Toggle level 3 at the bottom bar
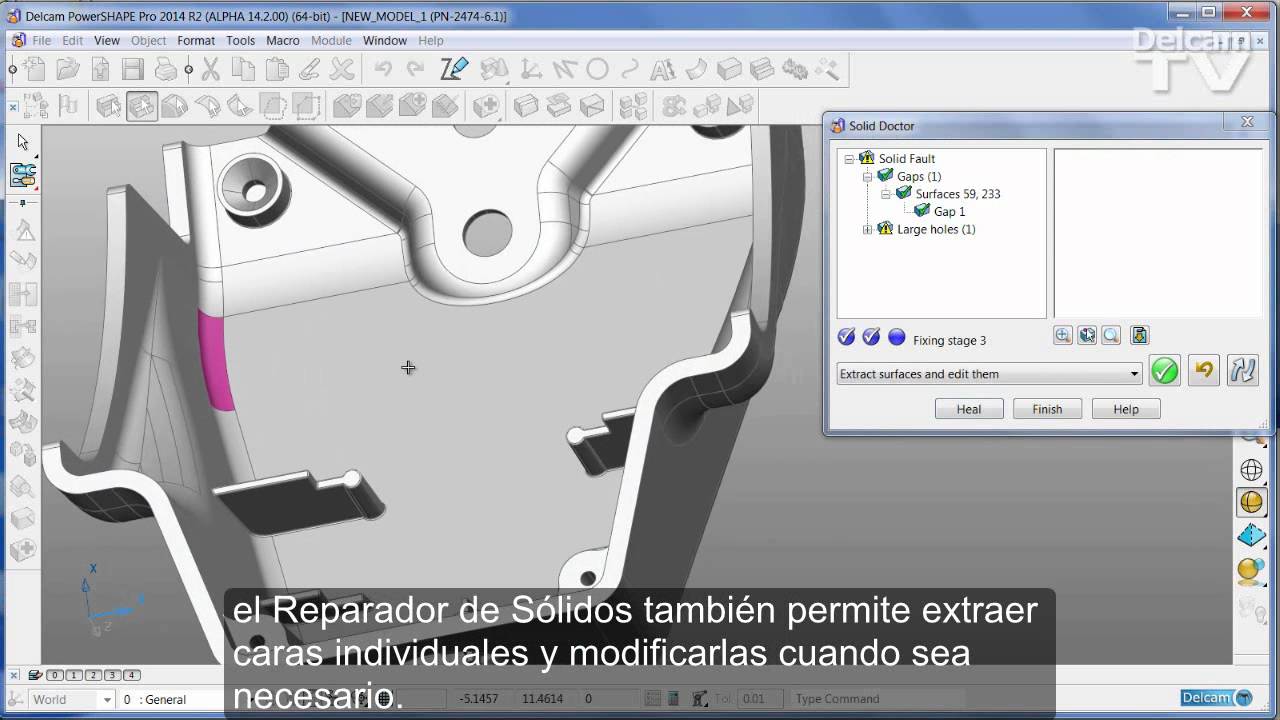This screenshot has height=720, width=1280. tap(112, 675)
